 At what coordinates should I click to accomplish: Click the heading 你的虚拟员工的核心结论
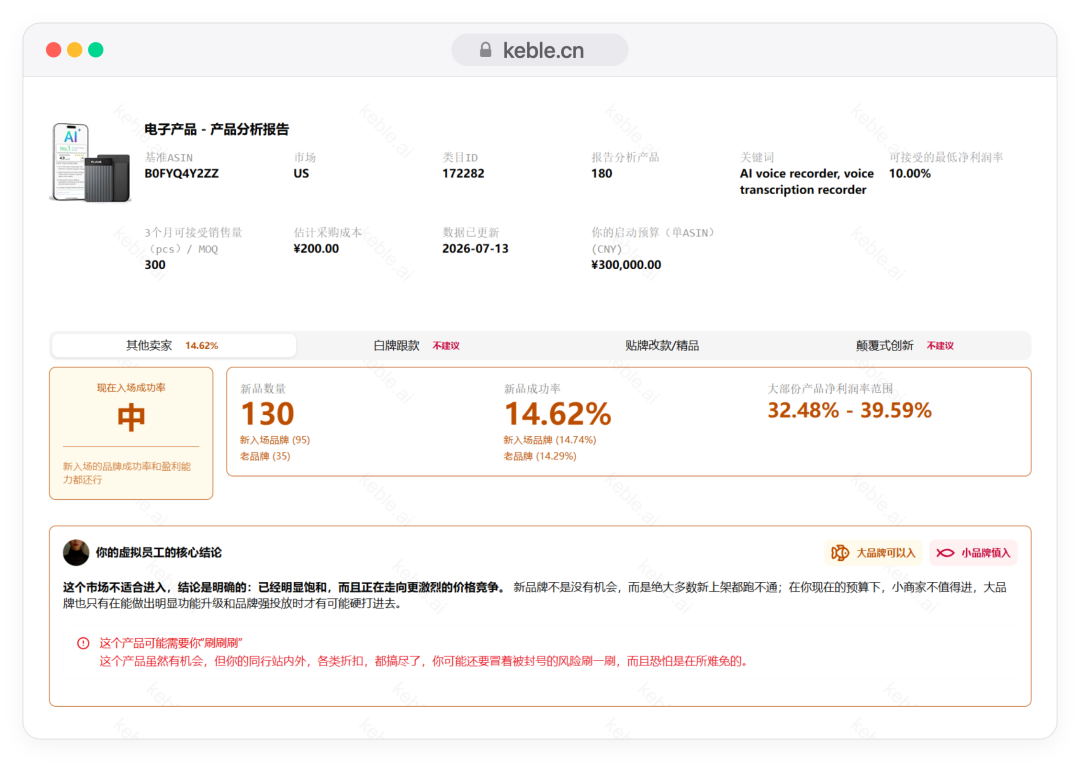158,553
